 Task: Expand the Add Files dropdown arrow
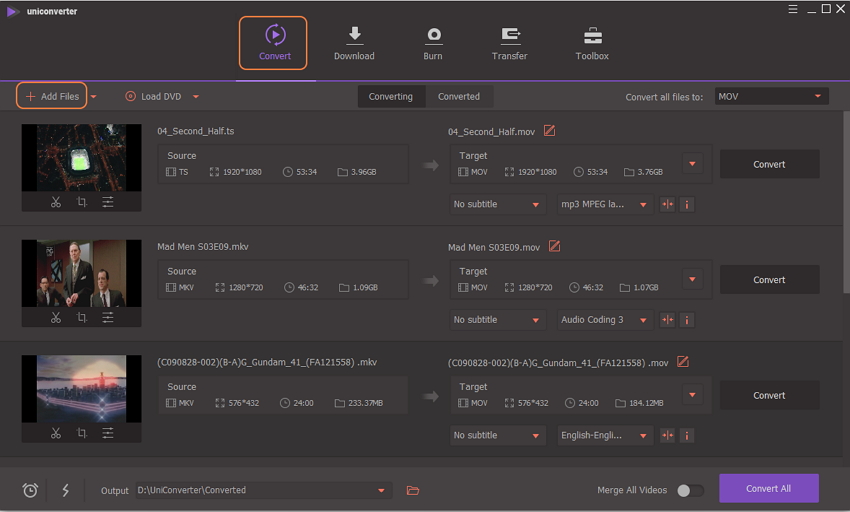pos(94,97)
